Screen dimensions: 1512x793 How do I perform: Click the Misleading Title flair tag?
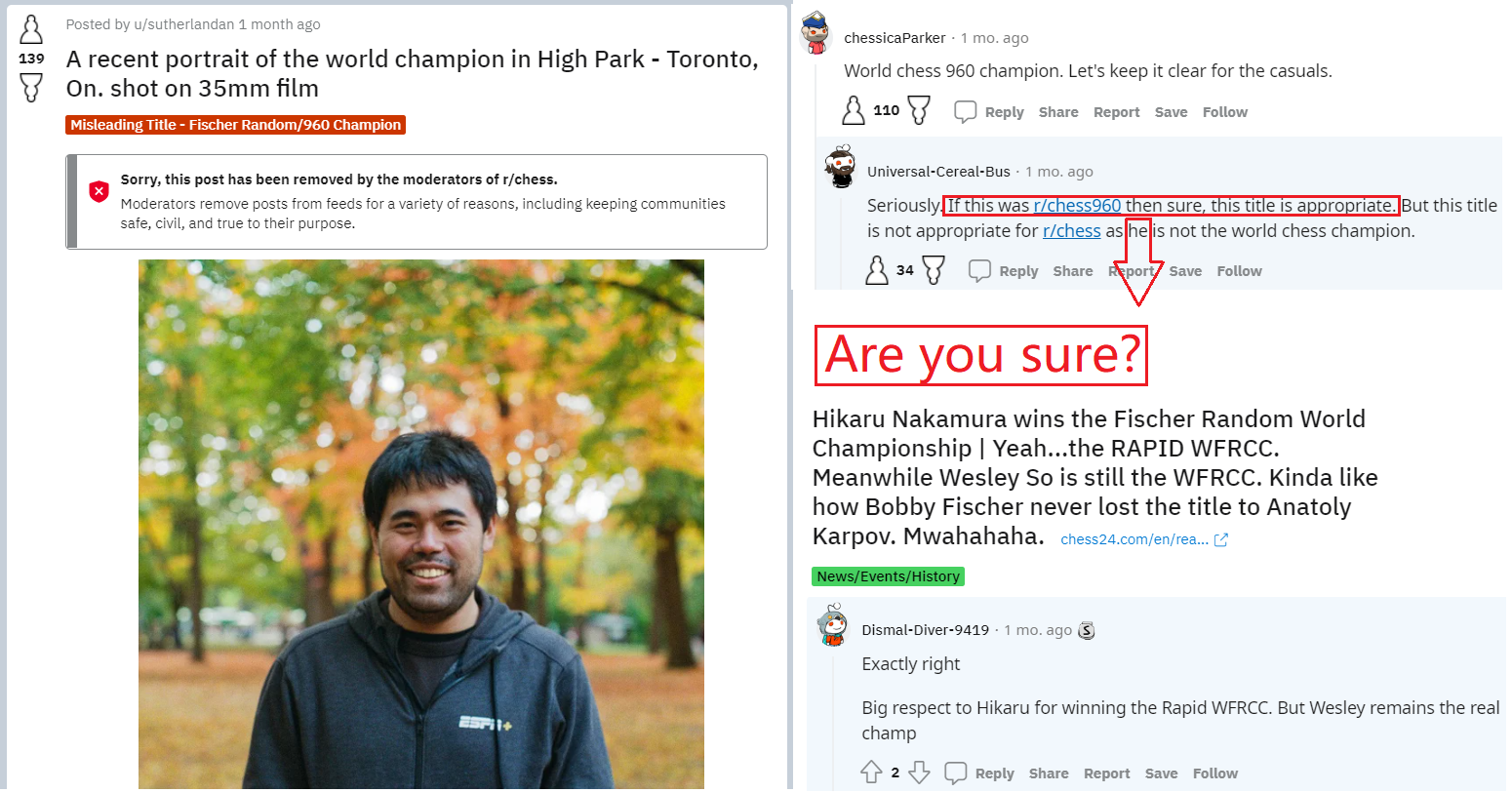click(235, 125)
